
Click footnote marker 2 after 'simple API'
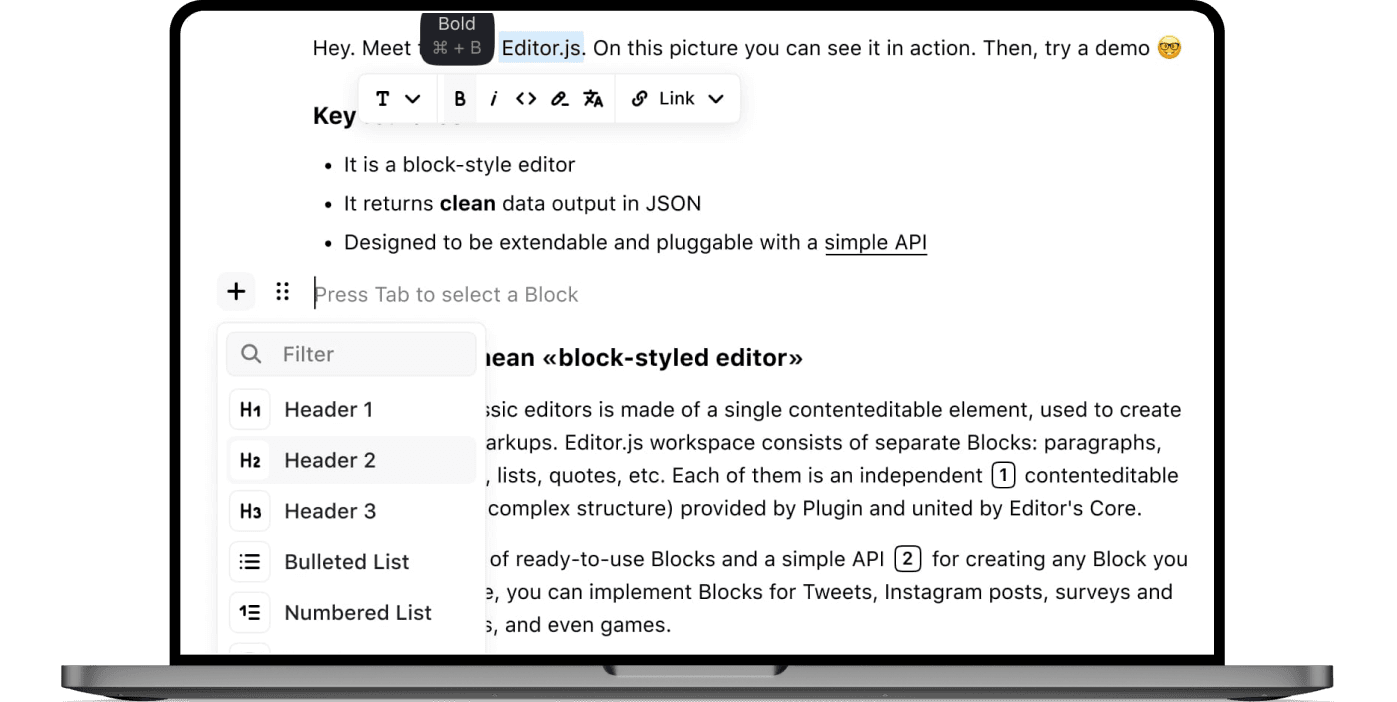907,559
